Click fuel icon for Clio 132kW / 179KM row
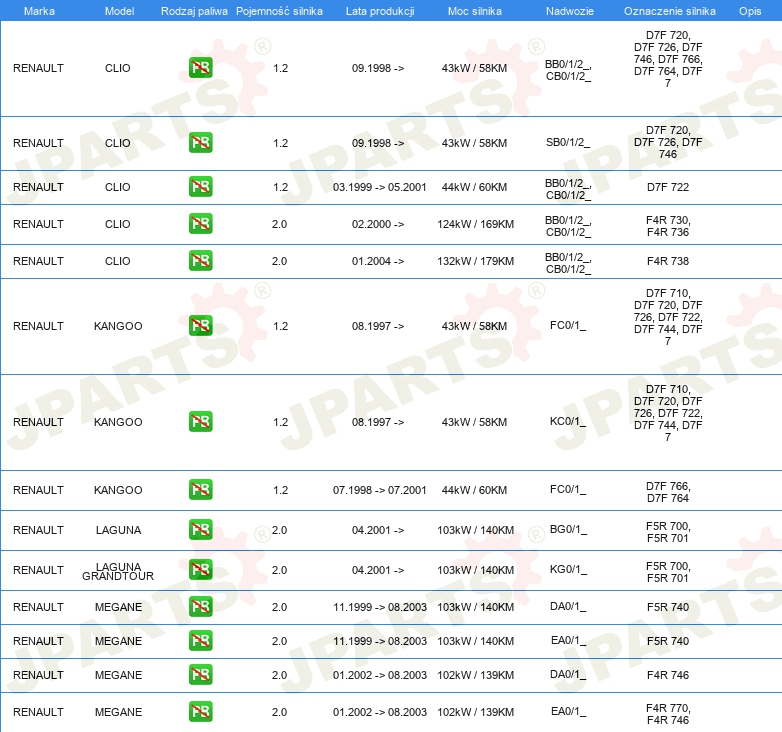This screenshot has width=782, height=732. pyautogui.click(x=201, y=261)
